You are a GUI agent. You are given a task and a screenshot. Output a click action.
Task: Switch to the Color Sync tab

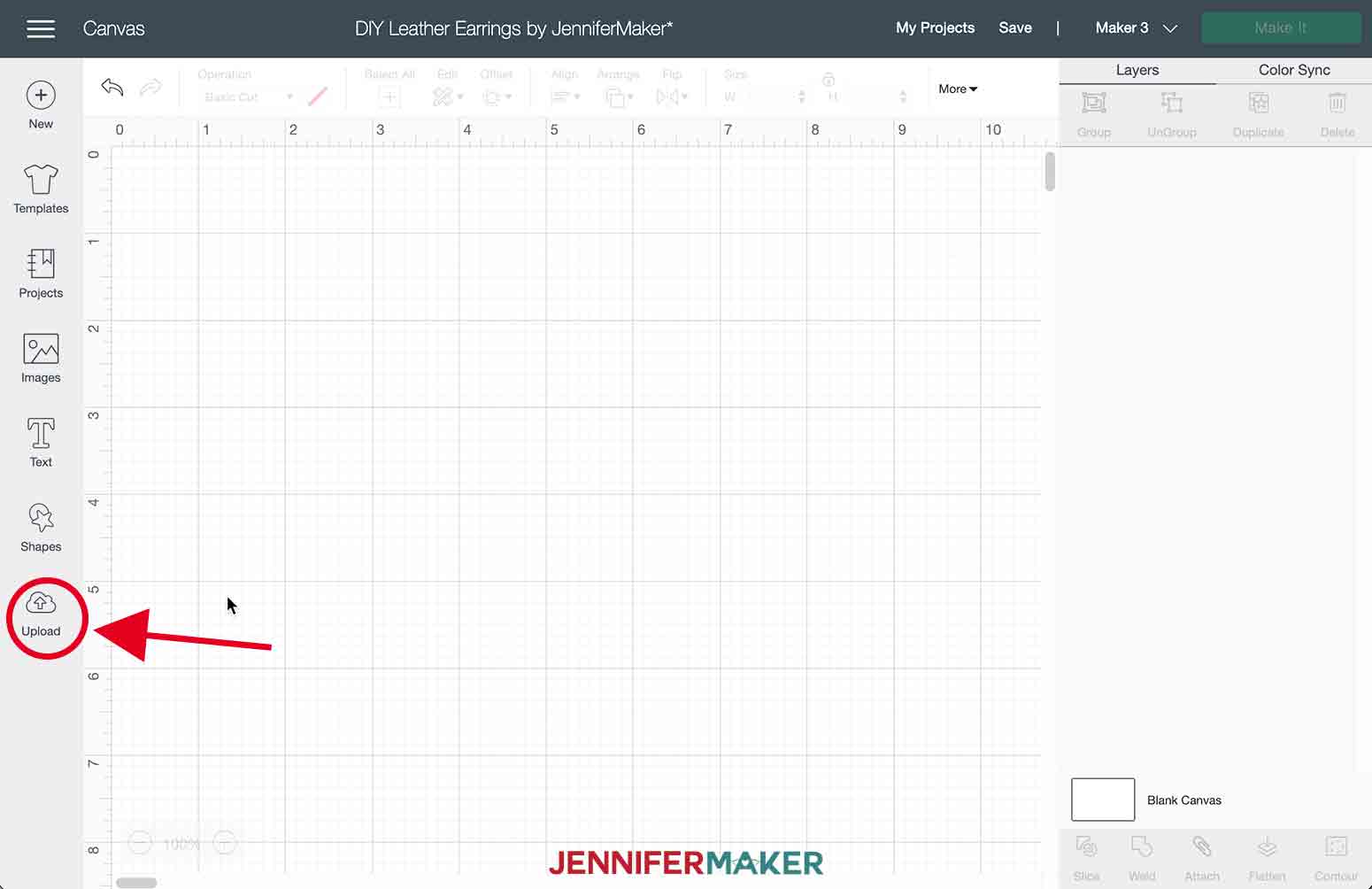pyautogui.click(x=1294, y=70)
